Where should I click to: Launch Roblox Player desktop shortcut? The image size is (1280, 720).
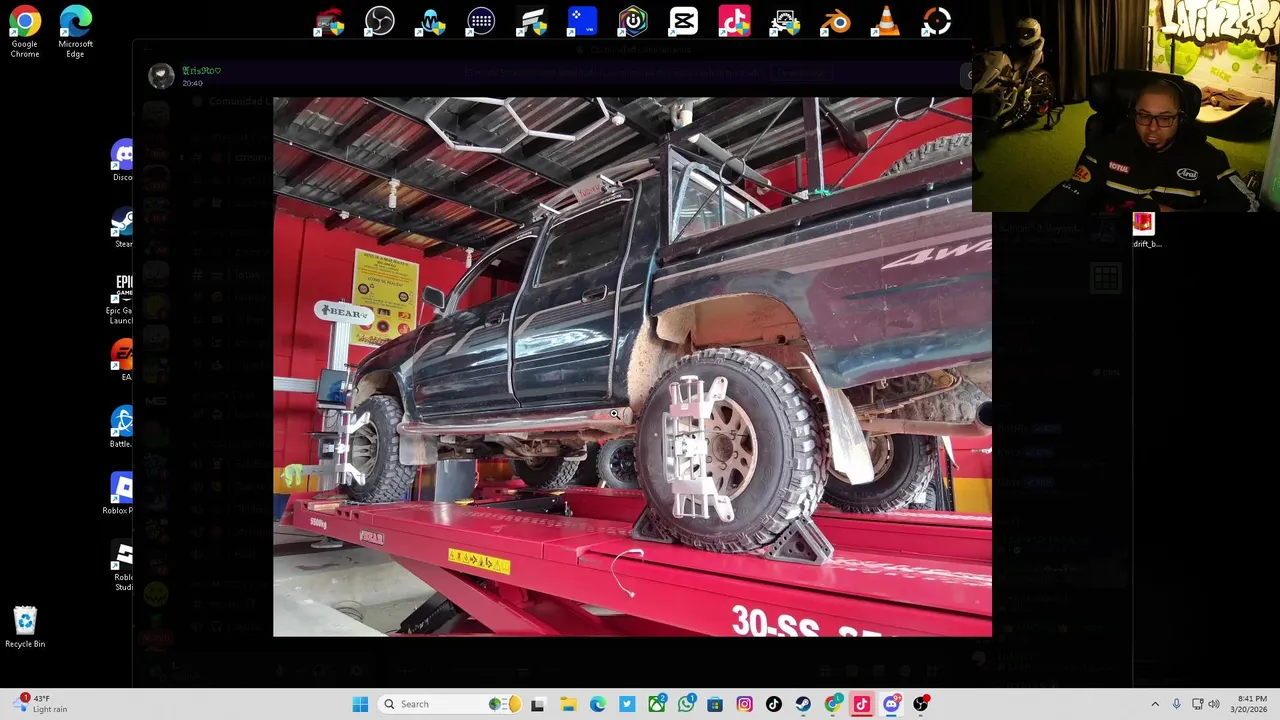[x=119, y=494]
